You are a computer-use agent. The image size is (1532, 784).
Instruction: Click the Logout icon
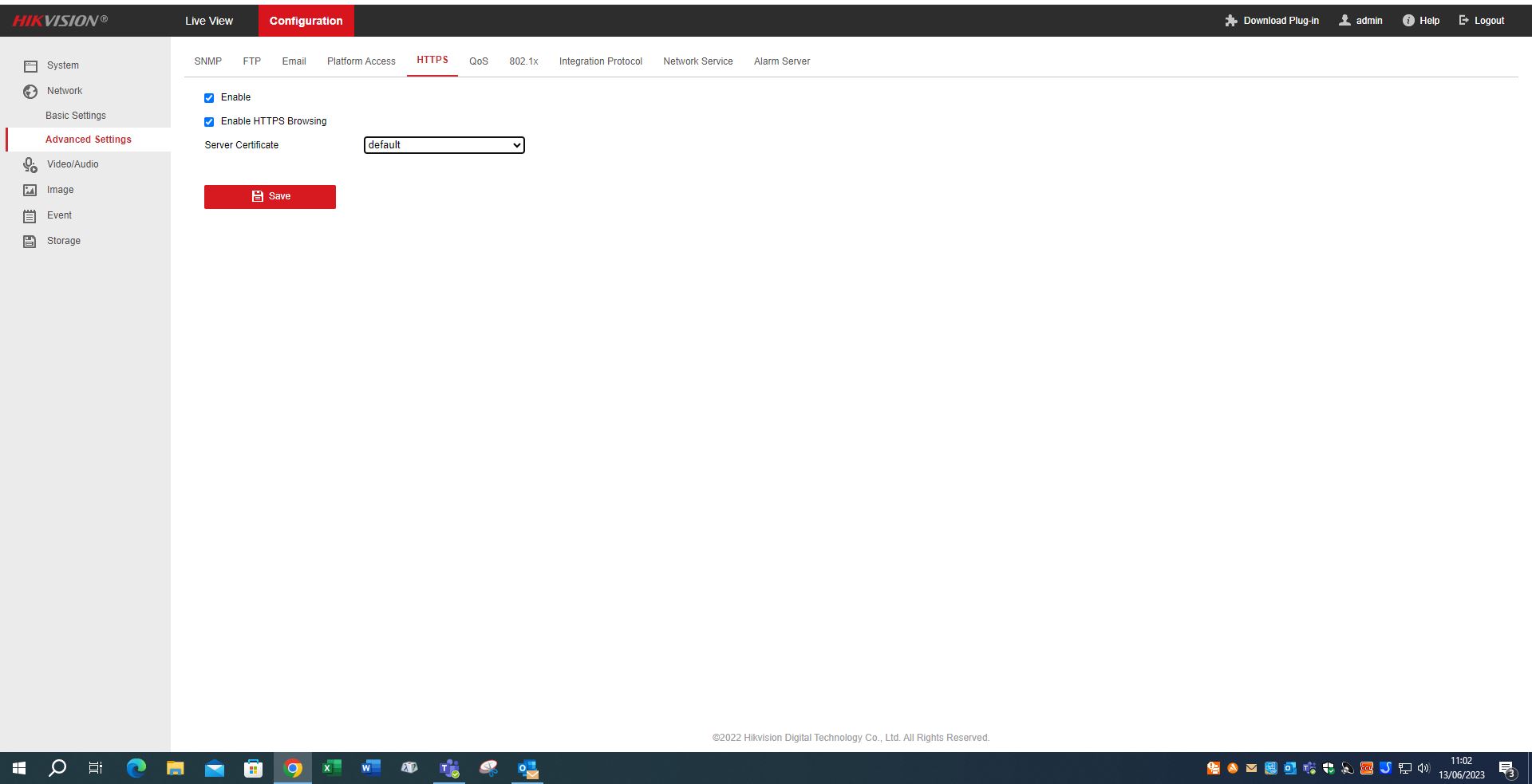pos(1463,21)
